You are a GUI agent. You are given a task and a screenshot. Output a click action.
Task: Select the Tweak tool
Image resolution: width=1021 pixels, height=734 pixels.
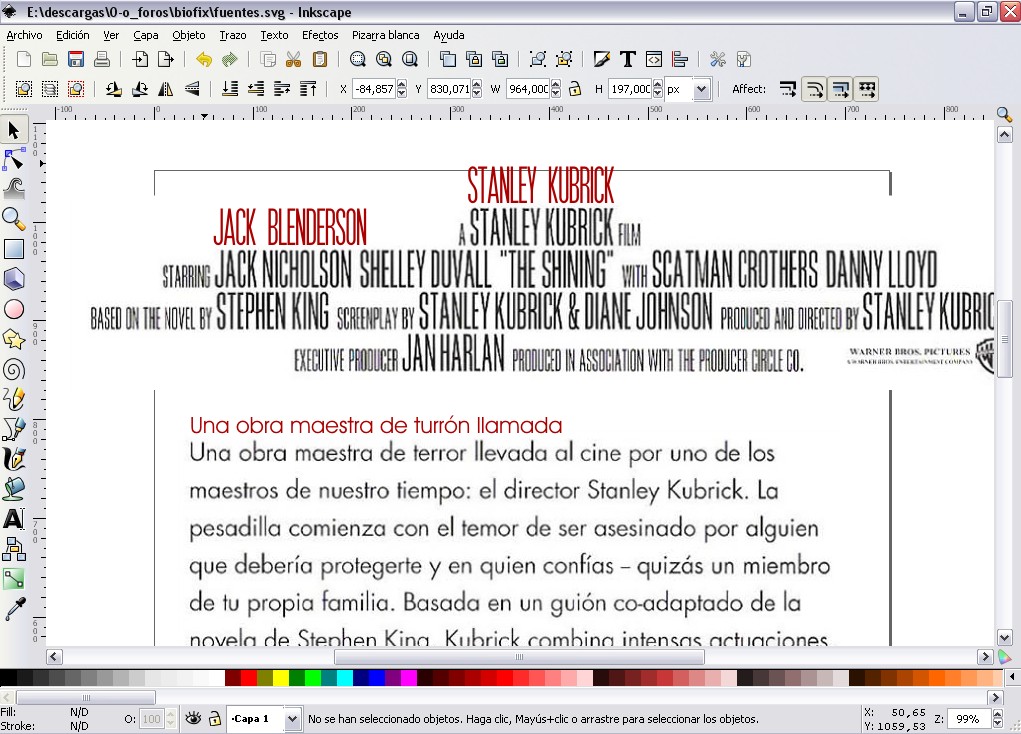[x=14, y=189]
